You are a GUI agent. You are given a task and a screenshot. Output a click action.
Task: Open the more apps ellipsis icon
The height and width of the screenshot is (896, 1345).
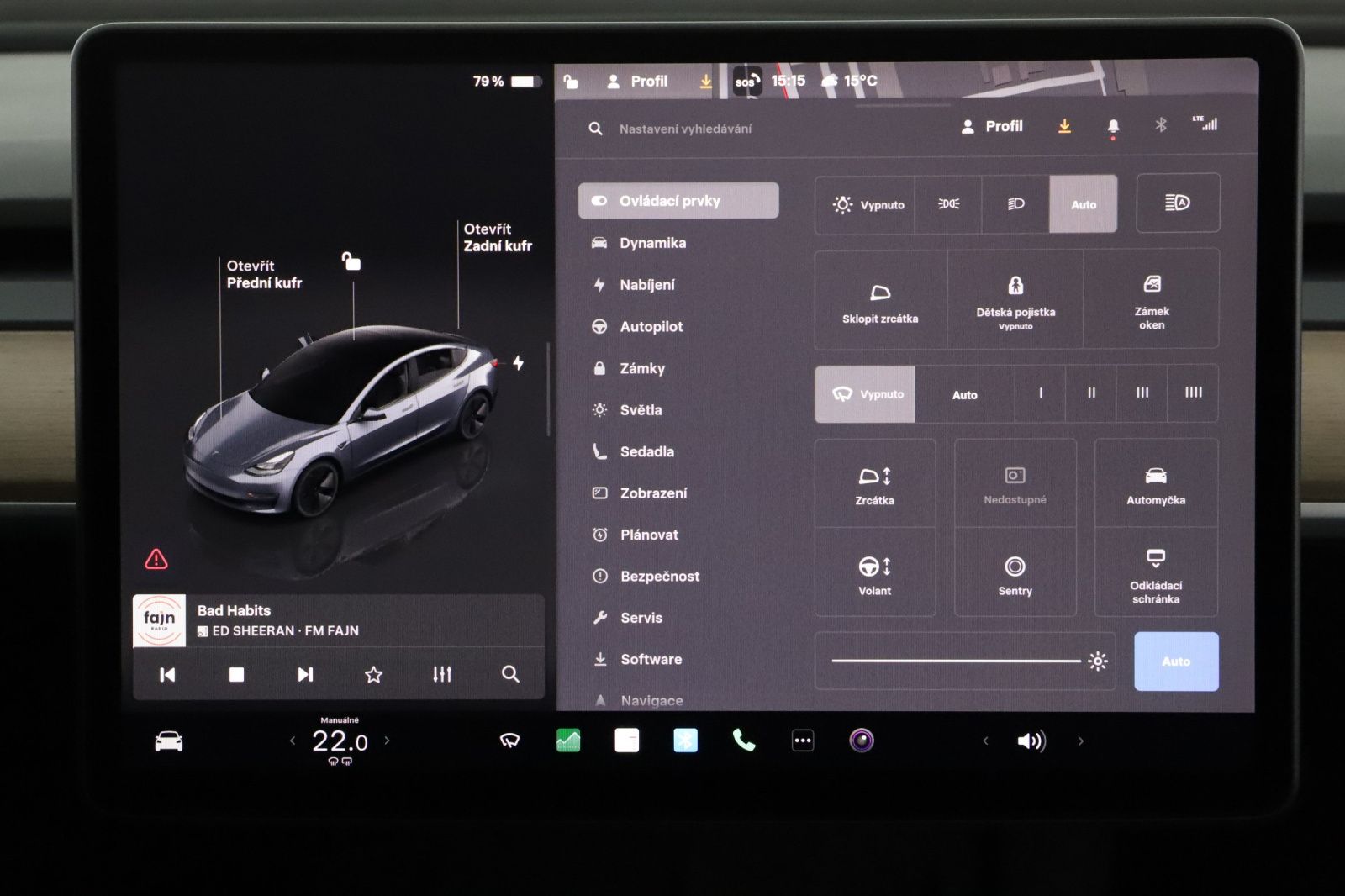[x=803, y=741]
